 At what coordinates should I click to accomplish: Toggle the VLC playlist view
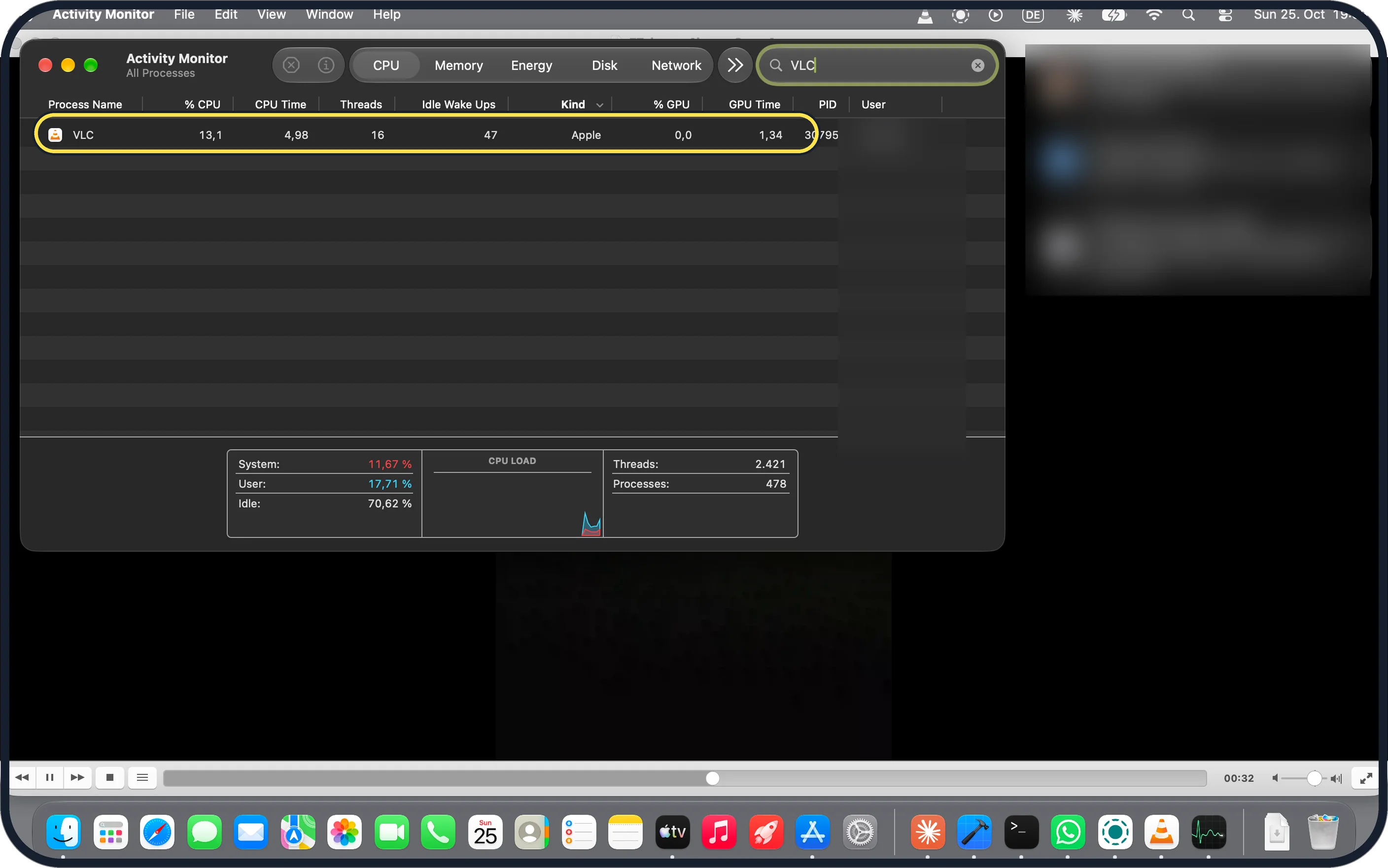click(142, 778)
